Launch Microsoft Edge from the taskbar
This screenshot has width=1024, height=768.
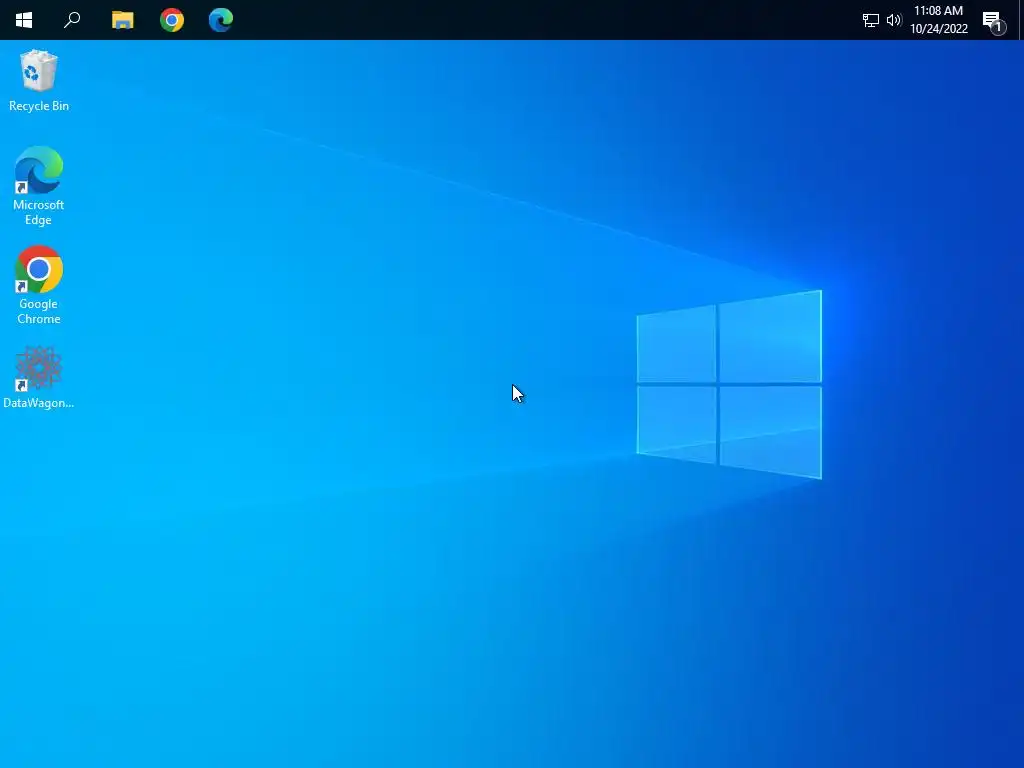(x=221, y=20)
